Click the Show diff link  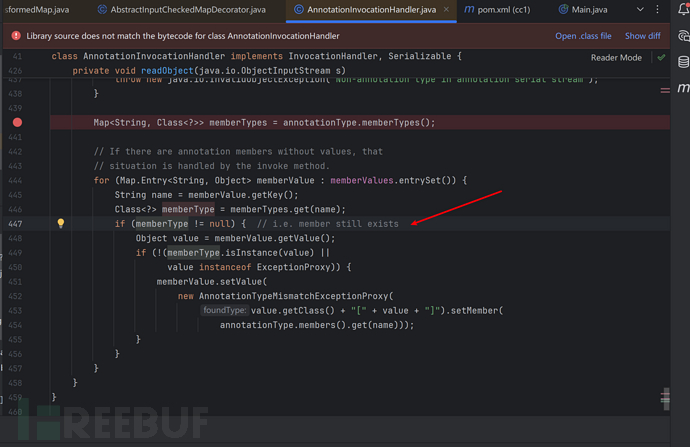point(642,36)
